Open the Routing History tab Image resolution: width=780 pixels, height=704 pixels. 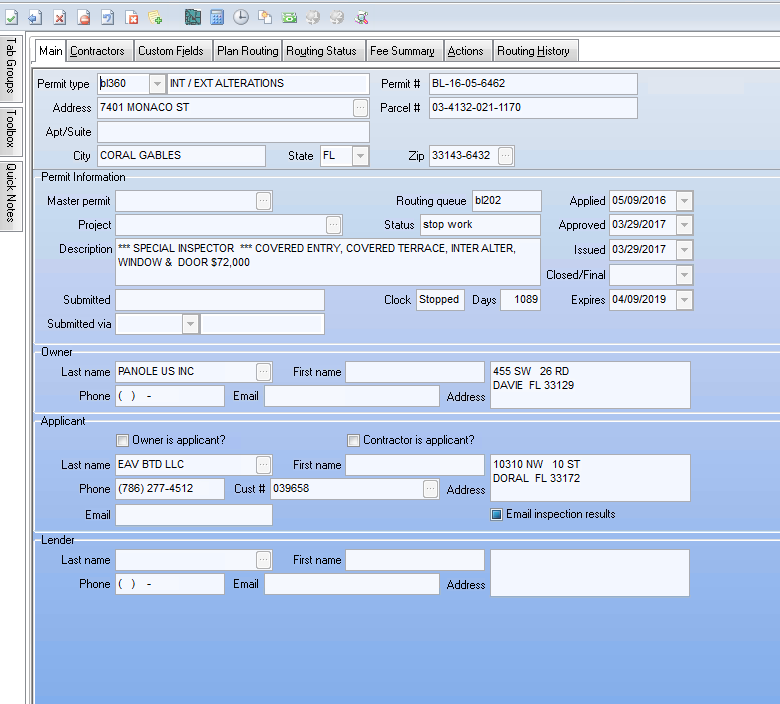click(533, 51)
